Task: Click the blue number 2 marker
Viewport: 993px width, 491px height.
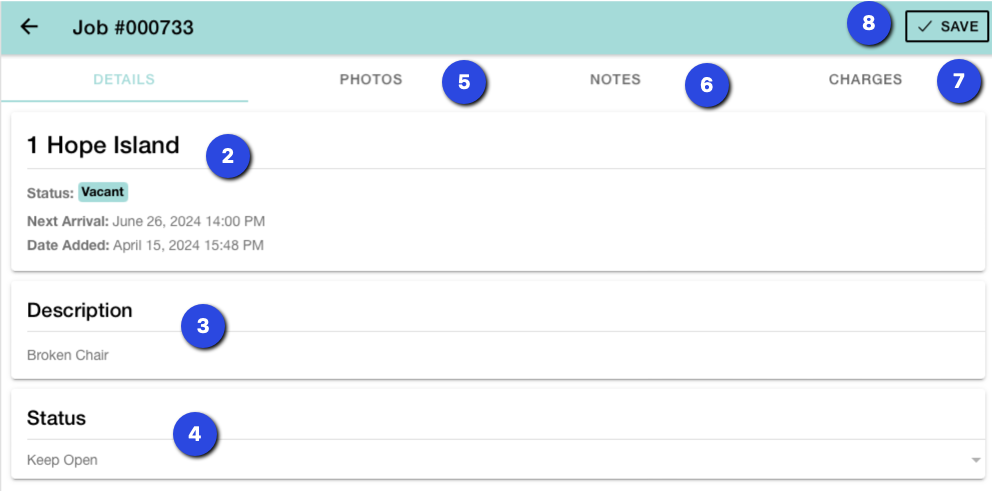Action: (x=228, y=157)
